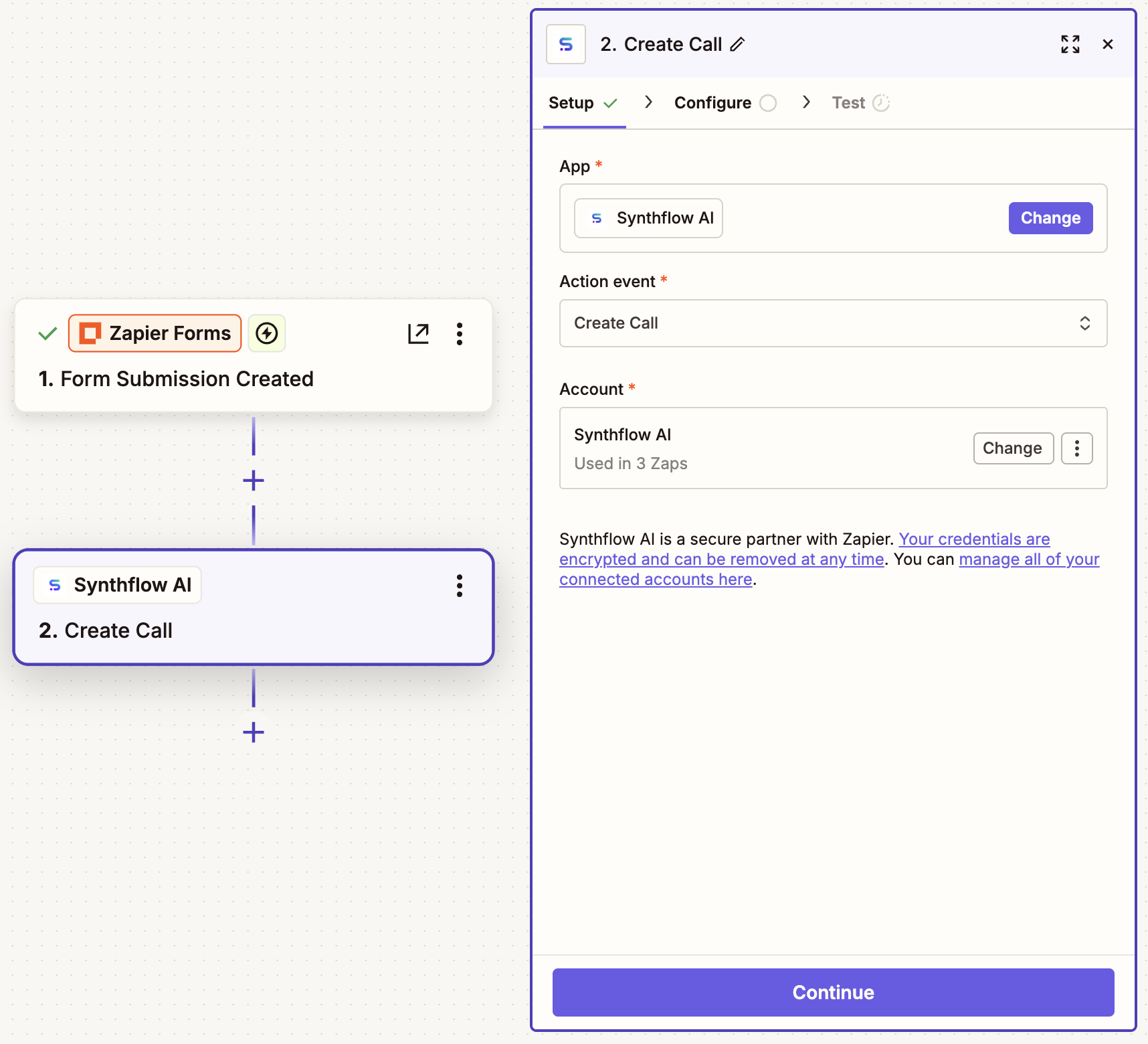Click Change to swap the app
Image resolution: width=1148 pixels, height=1044 pixels.
tap(1050, 217)
